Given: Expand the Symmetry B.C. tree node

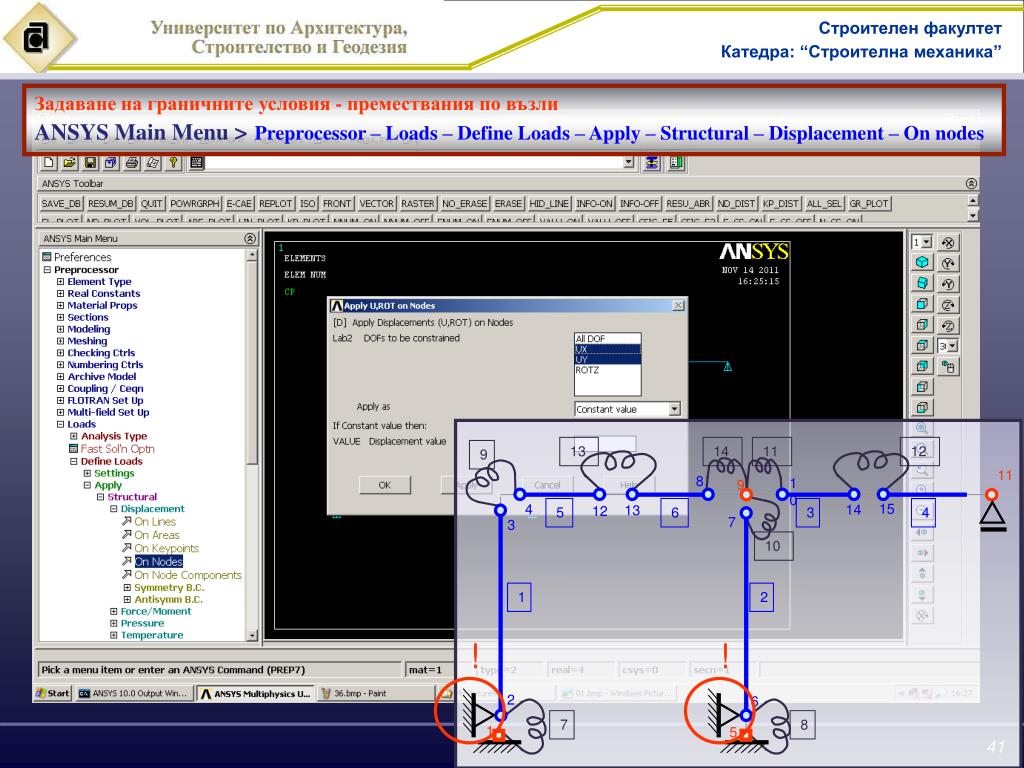Looking at the screenshot, I should click(127, 588).
